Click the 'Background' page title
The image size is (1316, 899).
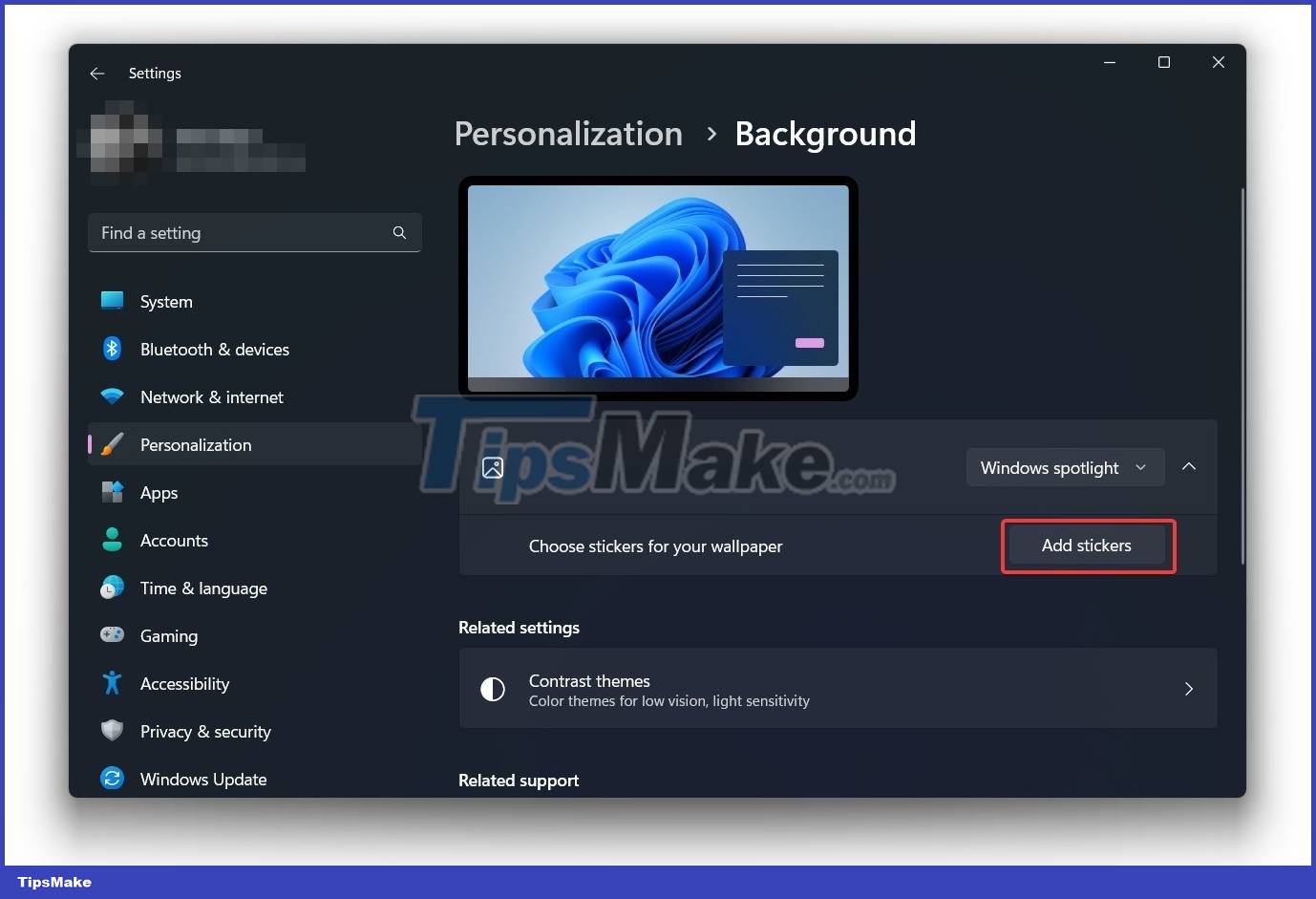[x=825, y=134]
